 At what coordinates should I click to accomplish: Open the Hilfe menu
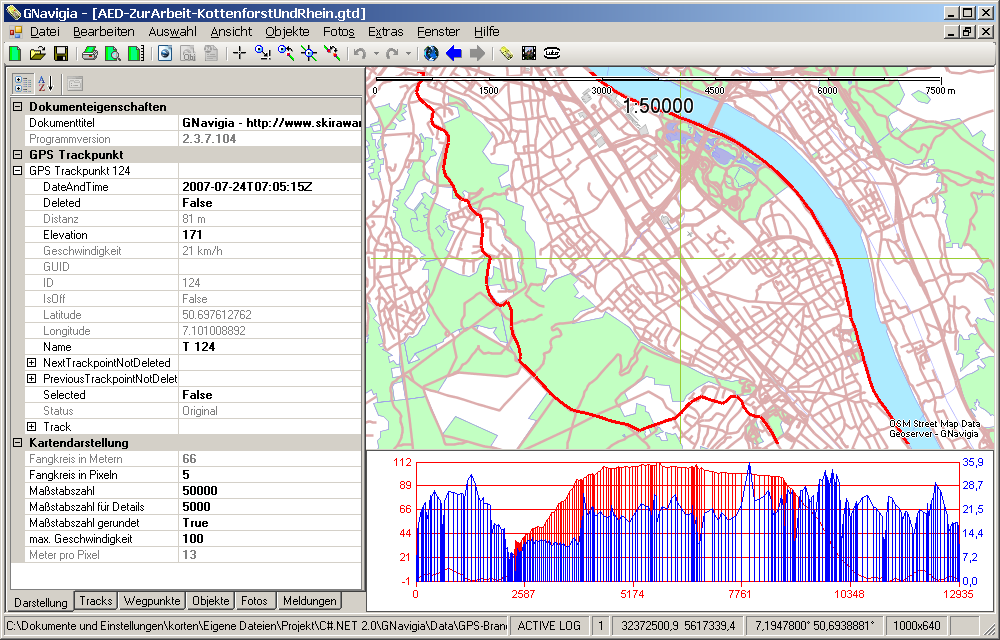pyautogui.click(x=487, y=31)
